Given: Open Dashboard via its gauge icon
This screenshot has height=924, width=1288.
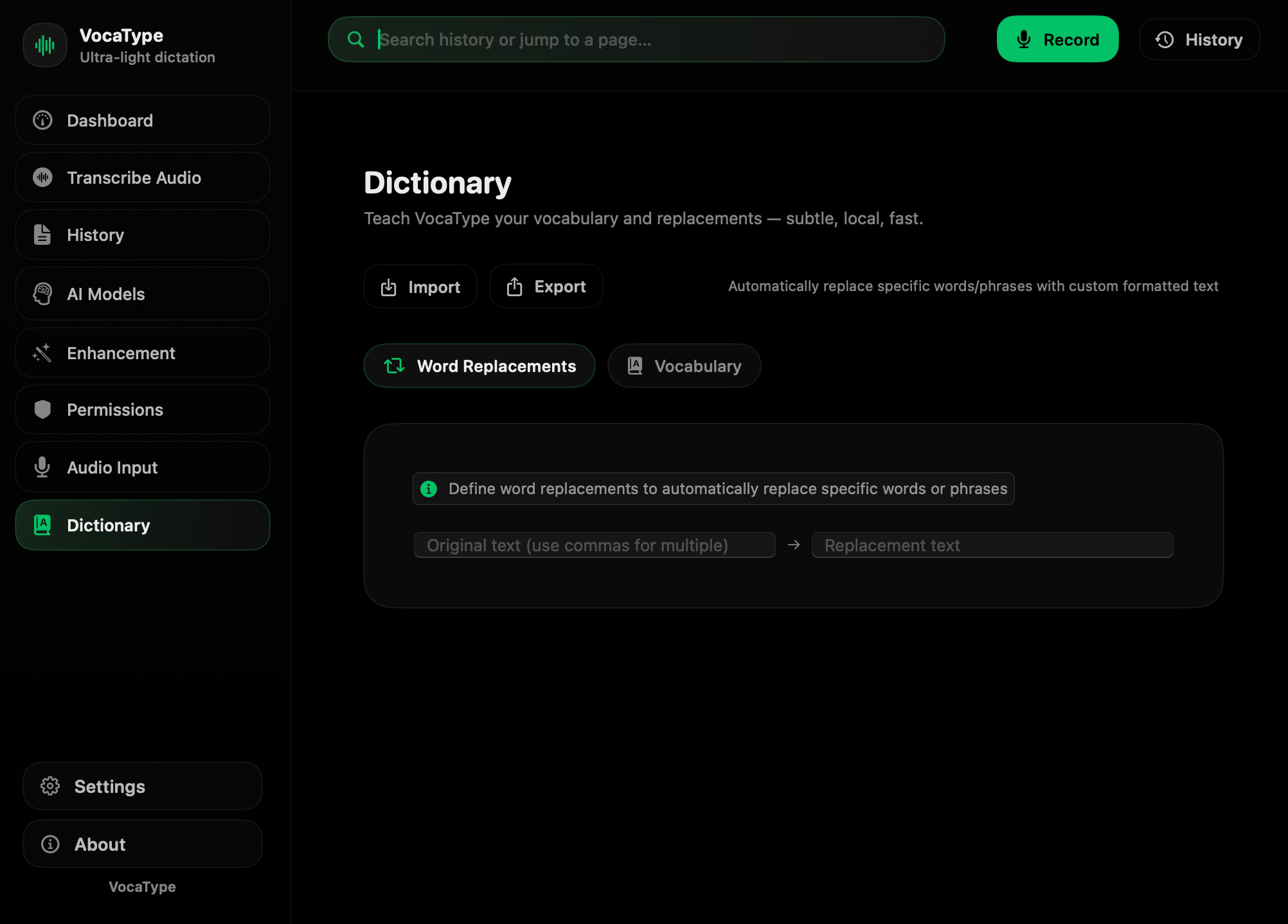Looking at the screenshot, I should click(42, 120).
